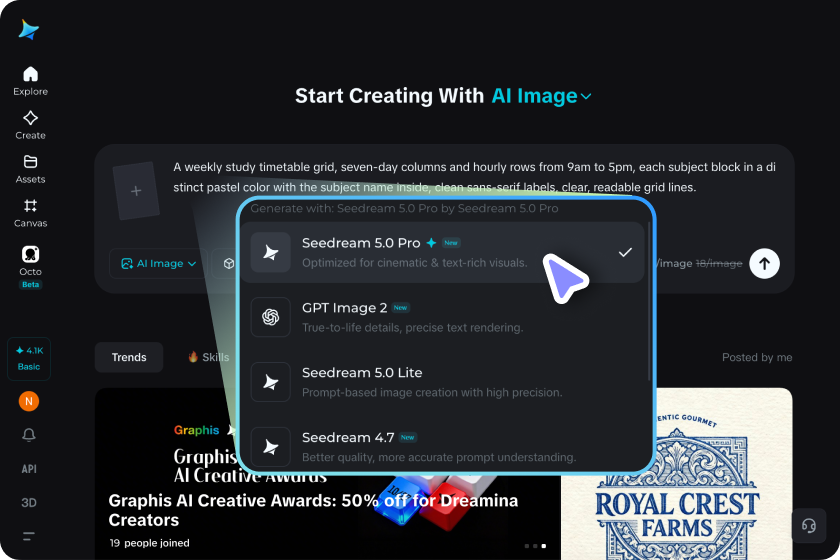
Task: Open the 3D section in sidebar
Action: click(x=29, y=503)
